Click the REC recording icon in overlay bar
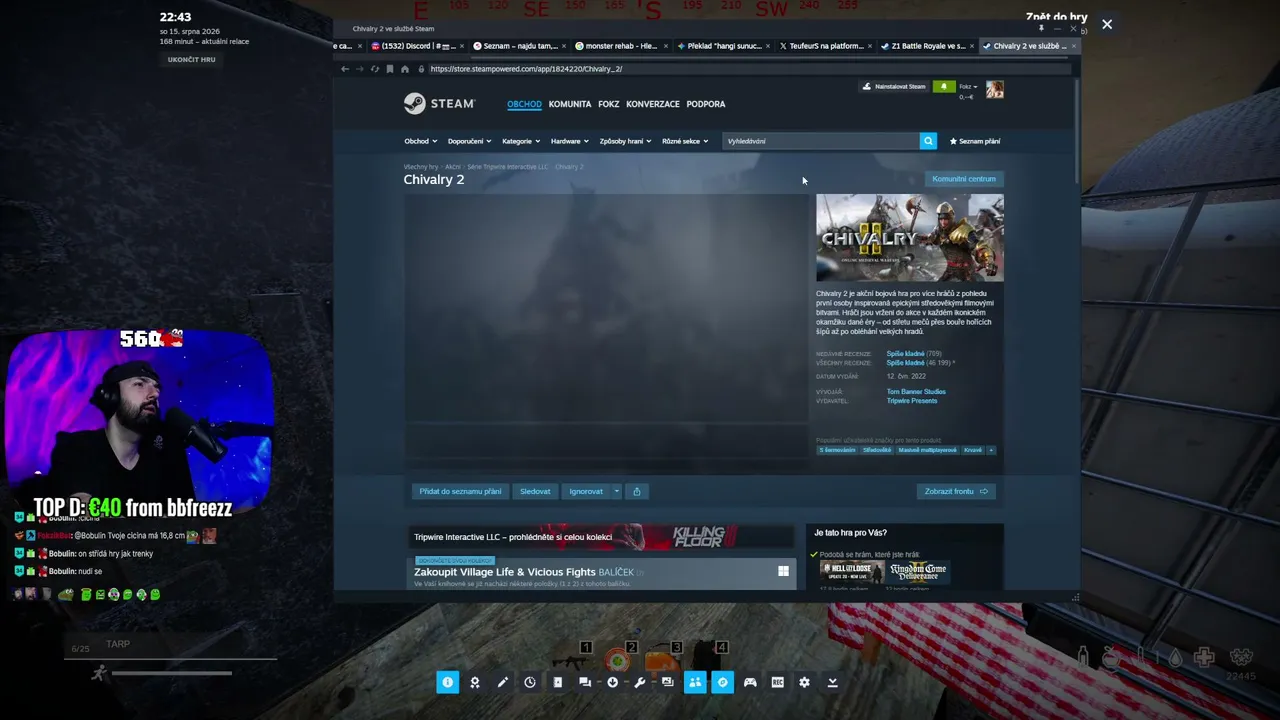This screenshot has width=1280, height=720. (x=777, y=682)
